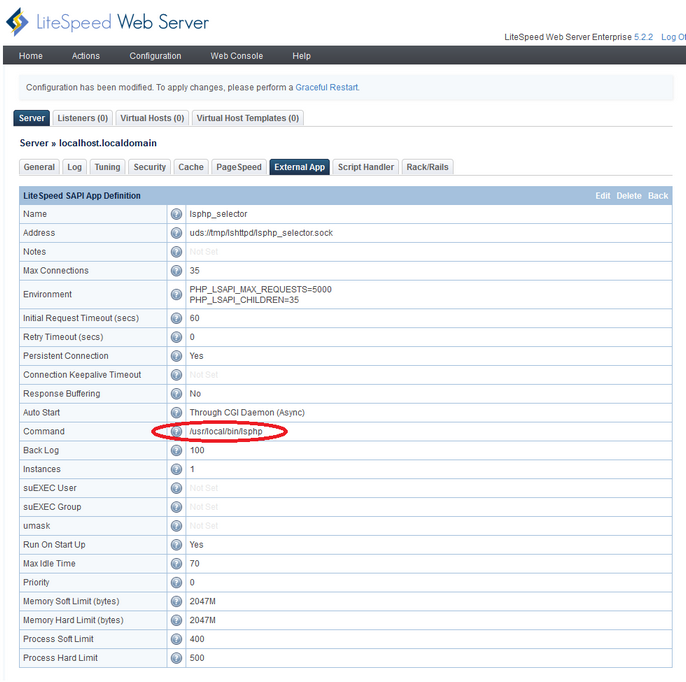Open help icon for Process Soft Limit
Image resolution: width=686 pixels, height=682 pixels.
tap(176, 639)
